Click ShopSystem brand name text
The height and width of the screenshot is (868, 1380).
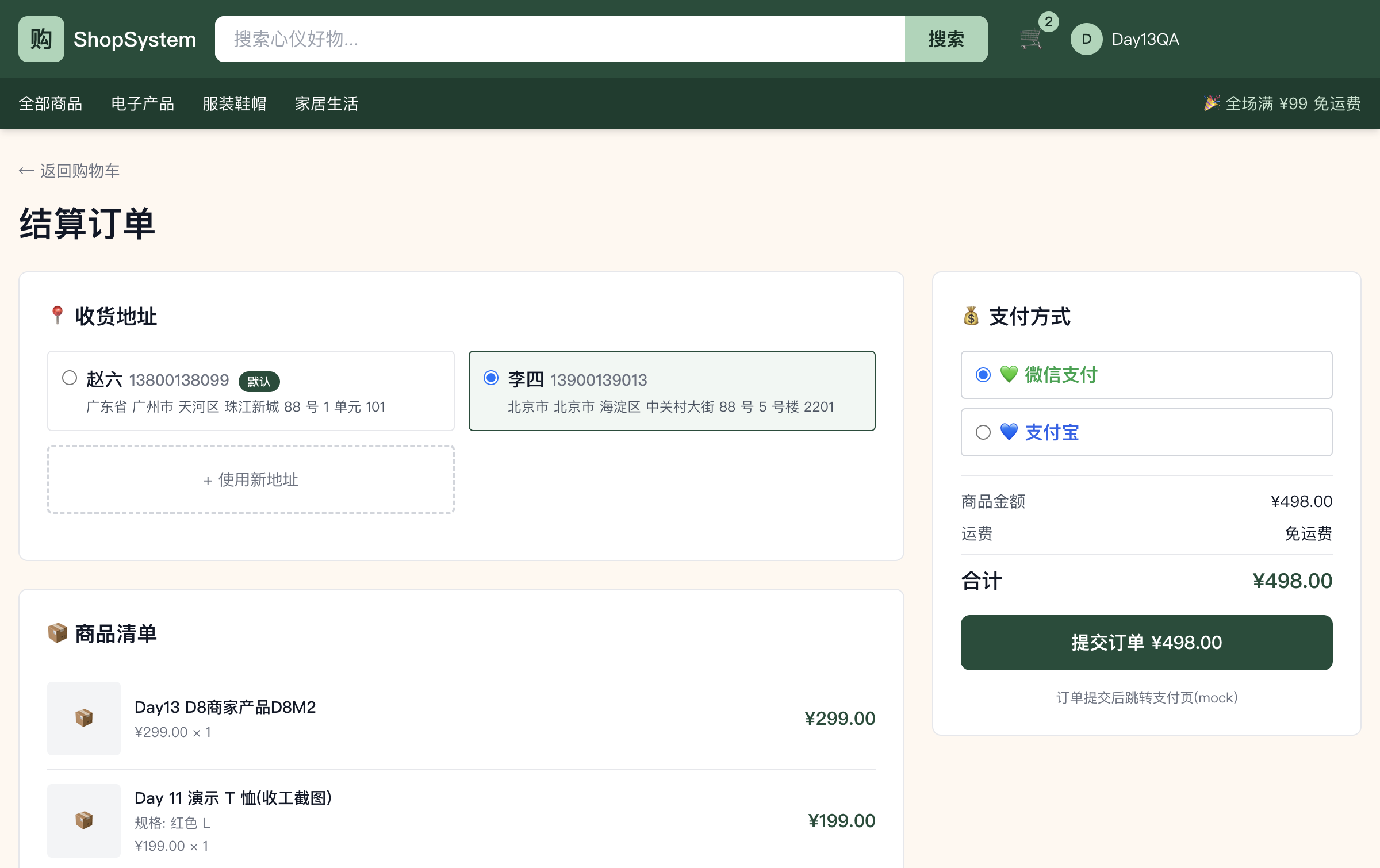135,39
